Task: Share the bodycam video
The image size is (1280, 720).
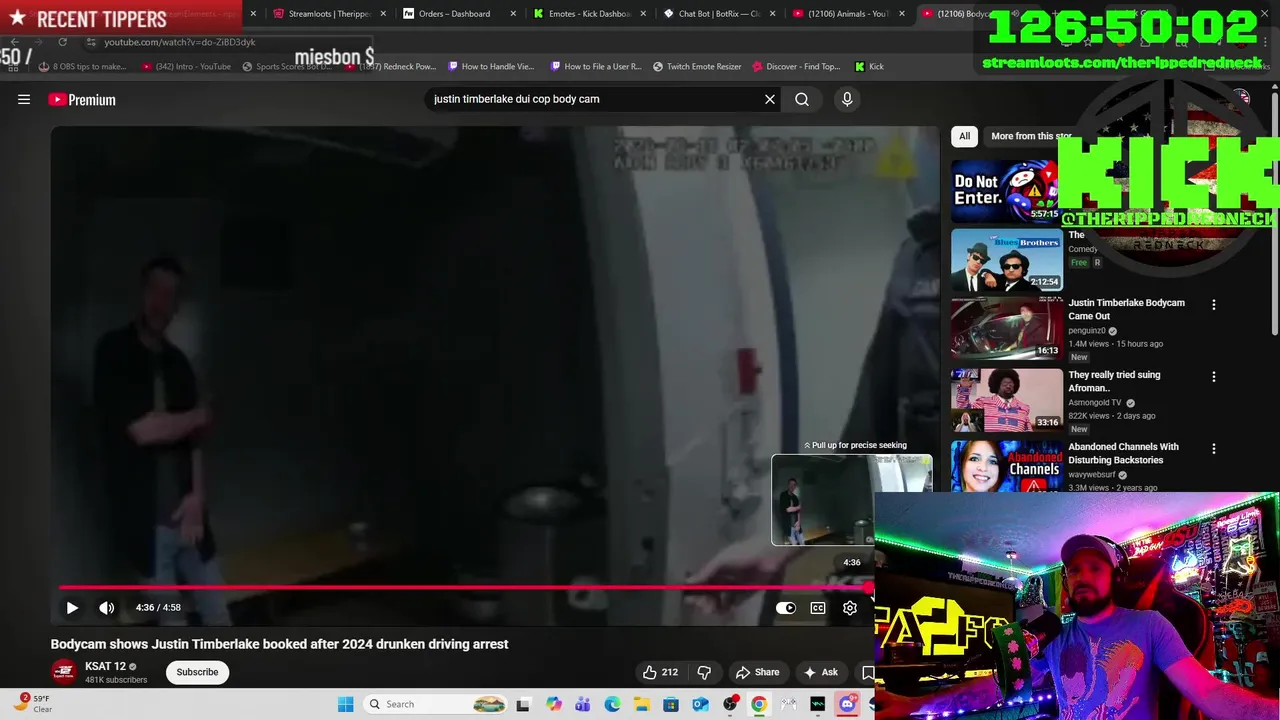Action: click(757, 672)
